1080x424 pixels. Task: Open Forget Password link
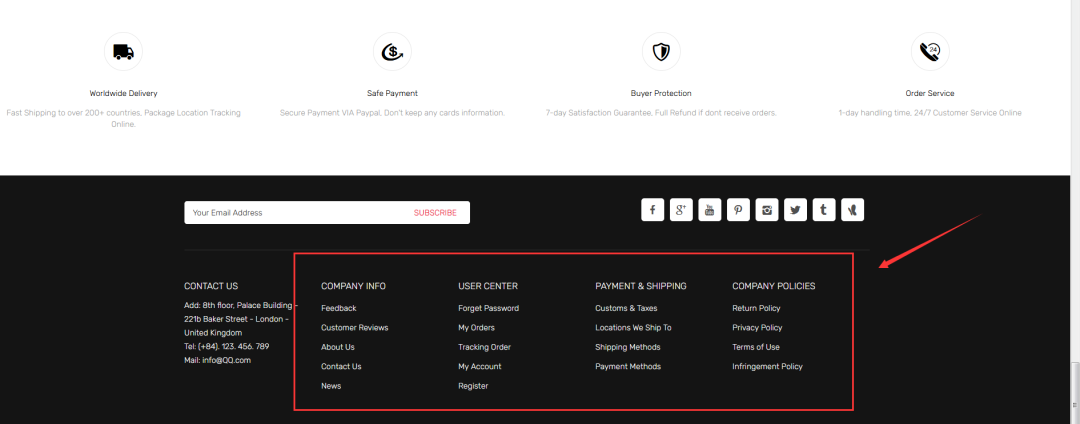click(x=488, y=308)
